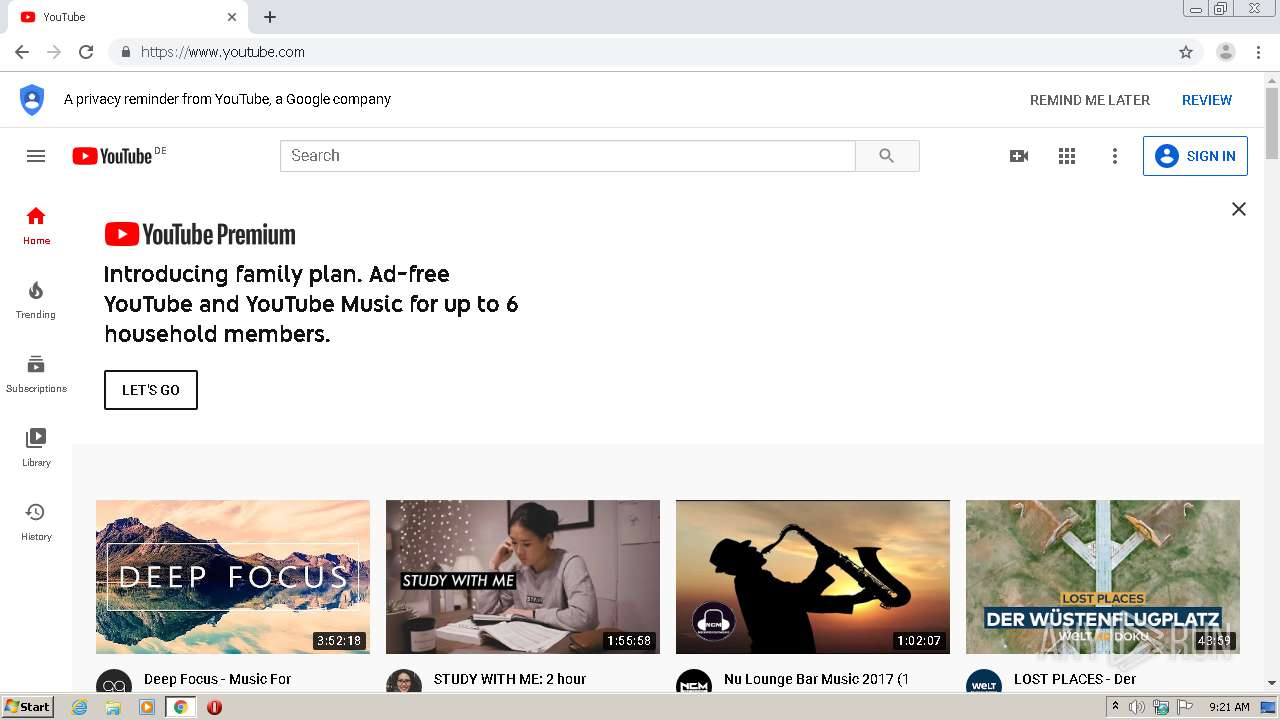This screenshot has height=720, width=1280.
Task: Open the taskbar file explorer folder
Action: (113, 707)
